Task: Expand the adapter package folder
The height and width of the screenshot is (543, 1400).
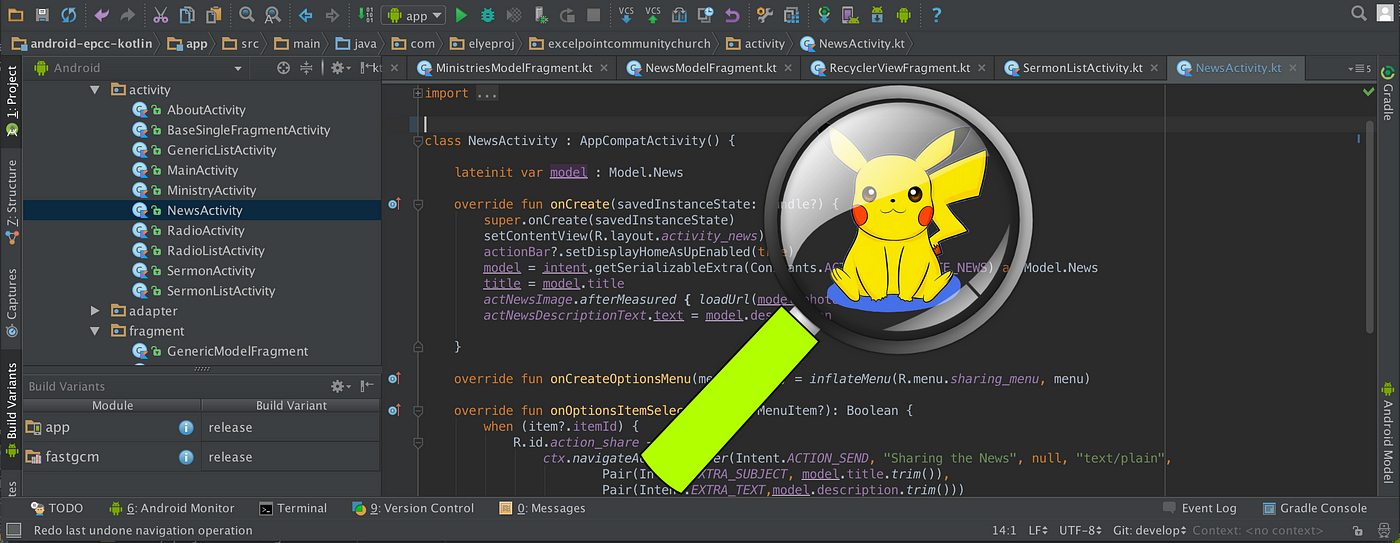Action: coord(95,311)
